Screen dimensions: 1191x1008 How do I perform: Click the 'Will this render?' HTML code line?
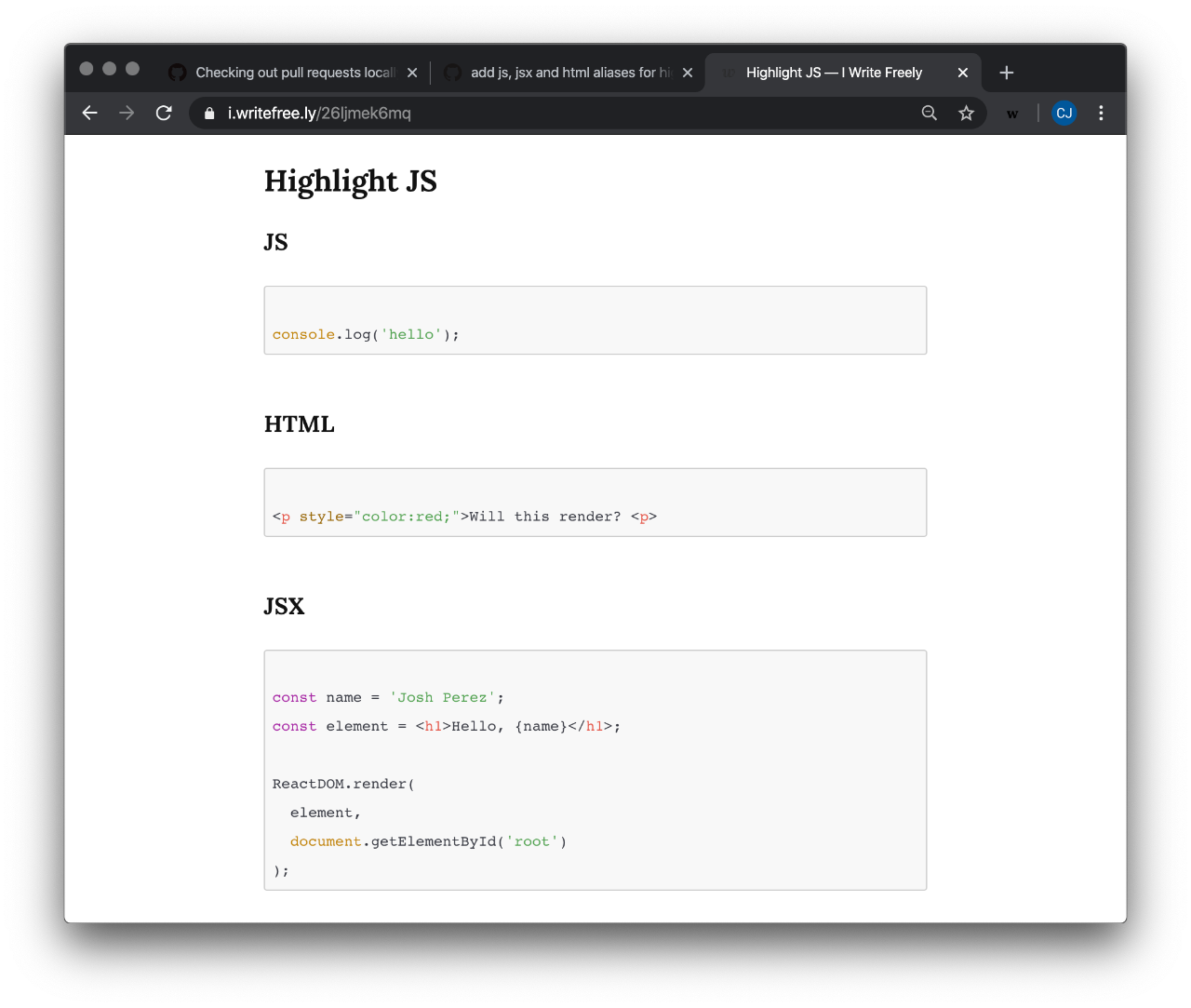pyautogui.click(x=464, y=517)
